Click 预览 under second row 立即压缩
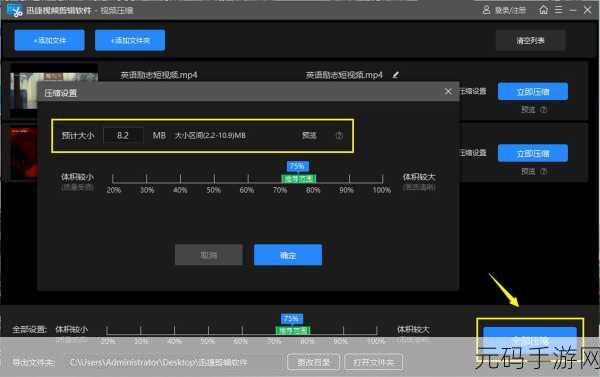 pyautogui.click(x=528, y=171)
